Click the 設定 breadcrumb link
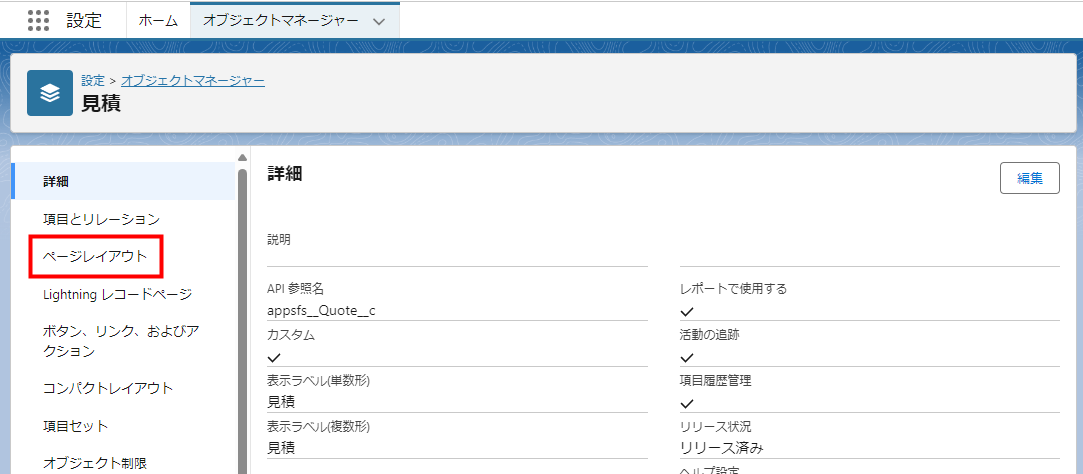 point(93,80)
